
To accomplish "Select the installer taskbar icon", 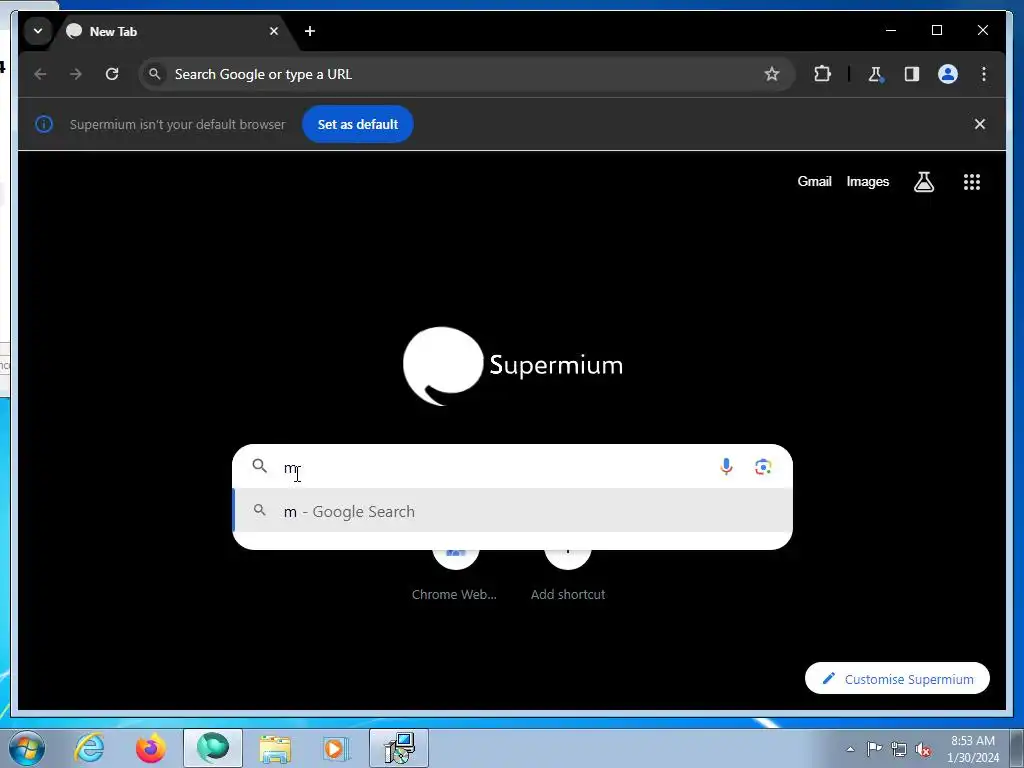I will pyautogui.click(x=399, y=748).
